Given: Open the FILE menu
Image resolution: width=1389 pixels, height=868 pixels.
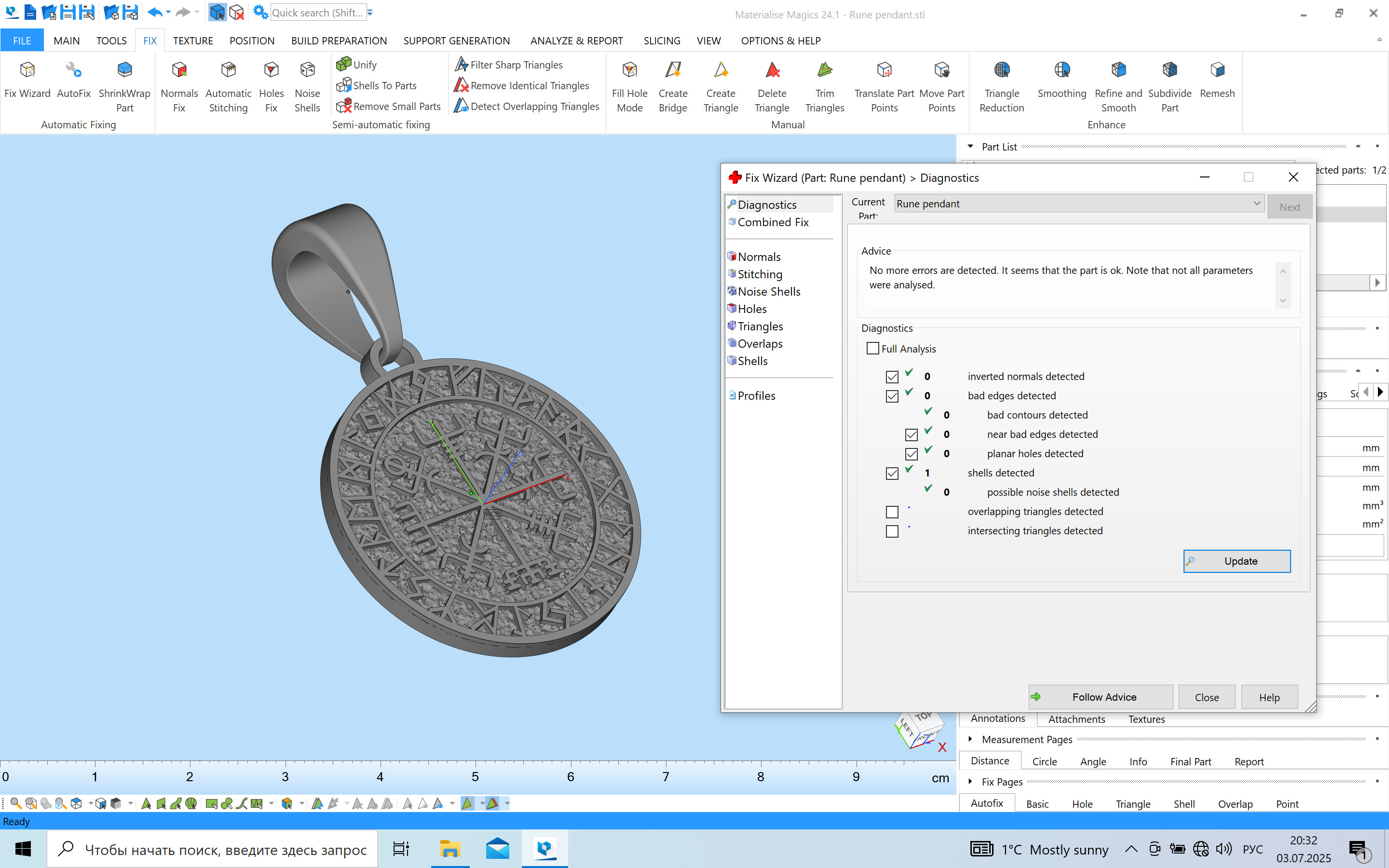Looking at the screenshot, I should [x=22, y=41].
